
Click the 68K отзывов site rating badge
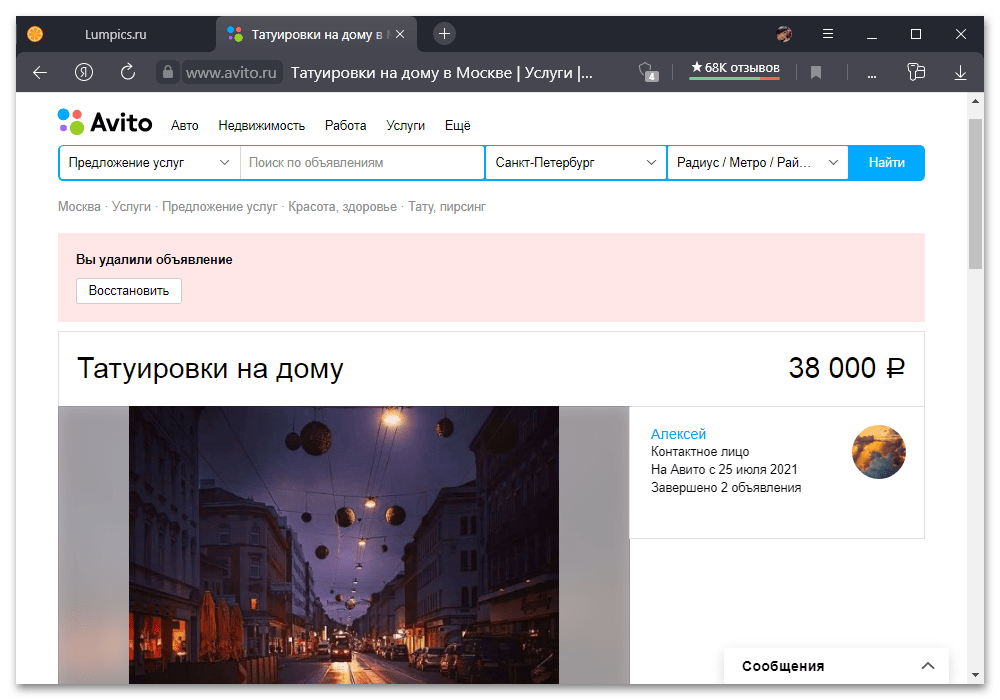734,69
